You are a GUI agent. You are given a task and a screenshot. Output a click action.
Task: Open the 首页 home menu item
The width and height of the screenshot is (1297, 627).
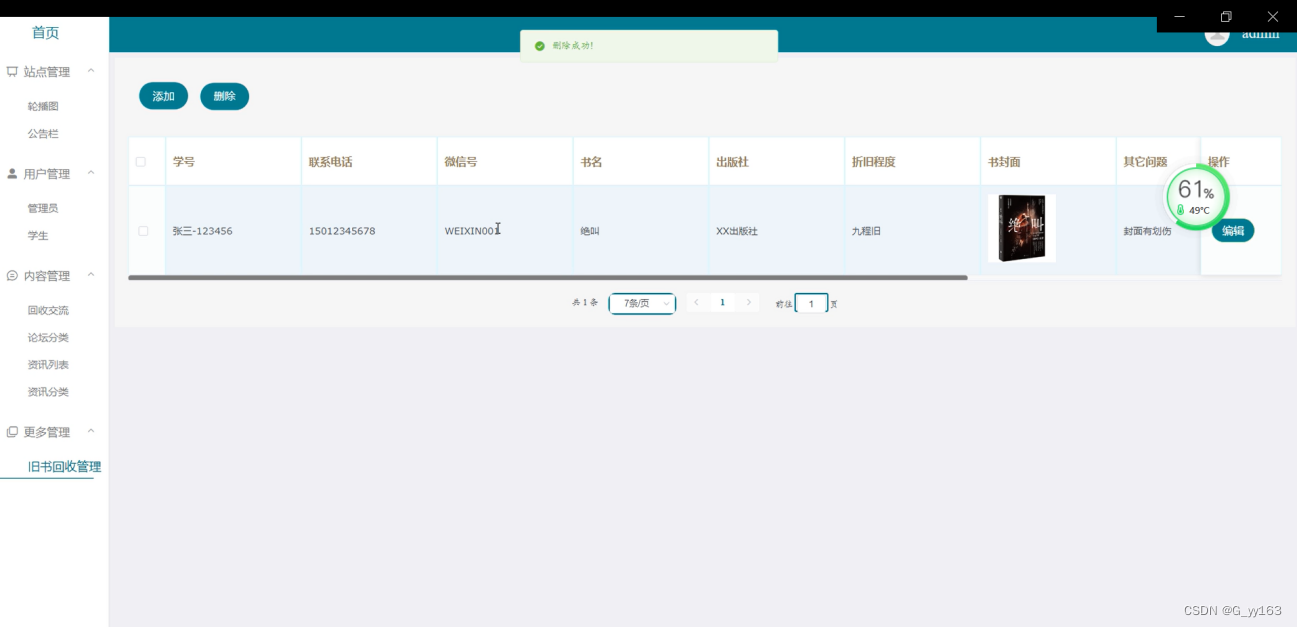46,33
